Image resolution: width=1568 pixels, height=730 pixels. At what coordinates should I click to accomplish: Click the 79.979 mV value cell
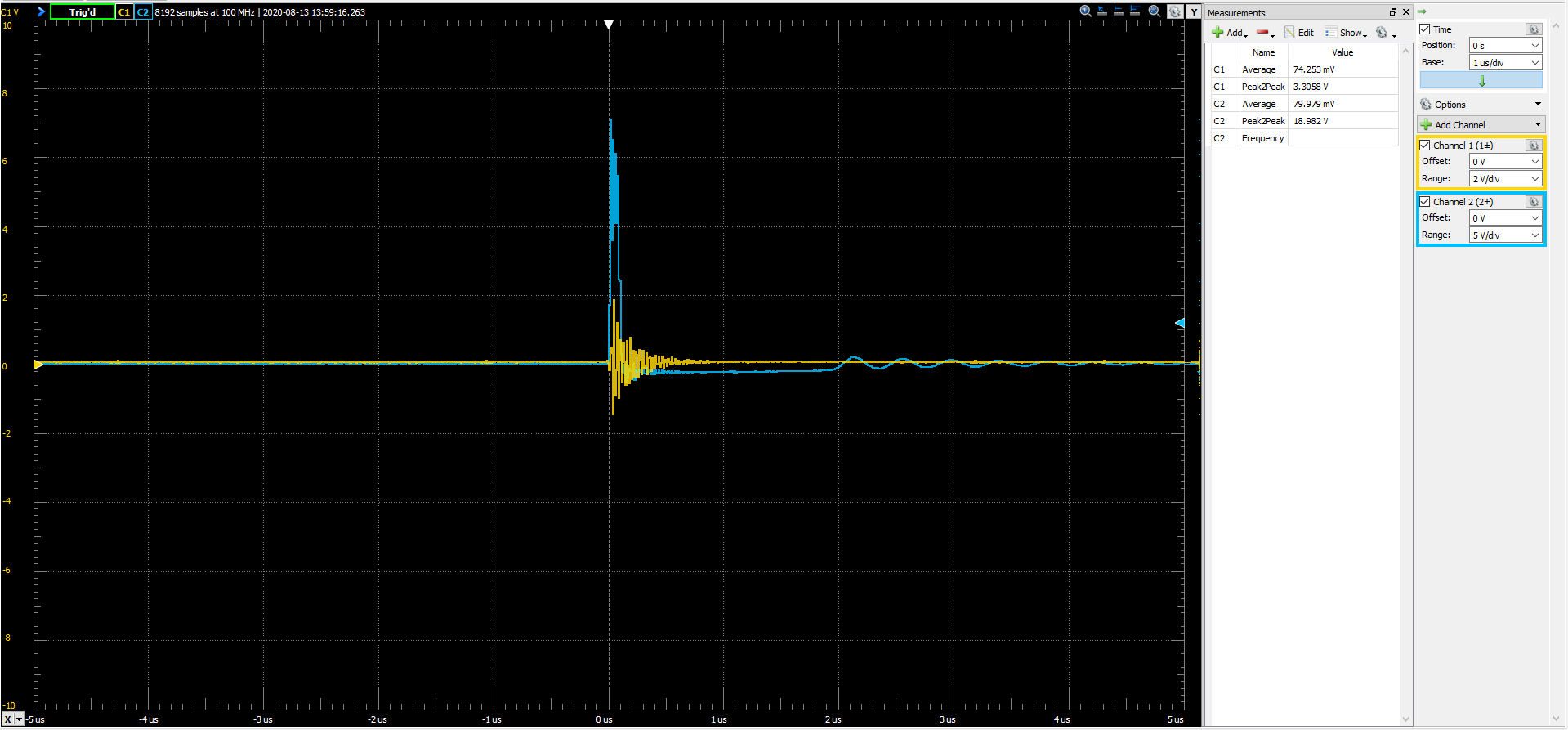(1342, 104)
